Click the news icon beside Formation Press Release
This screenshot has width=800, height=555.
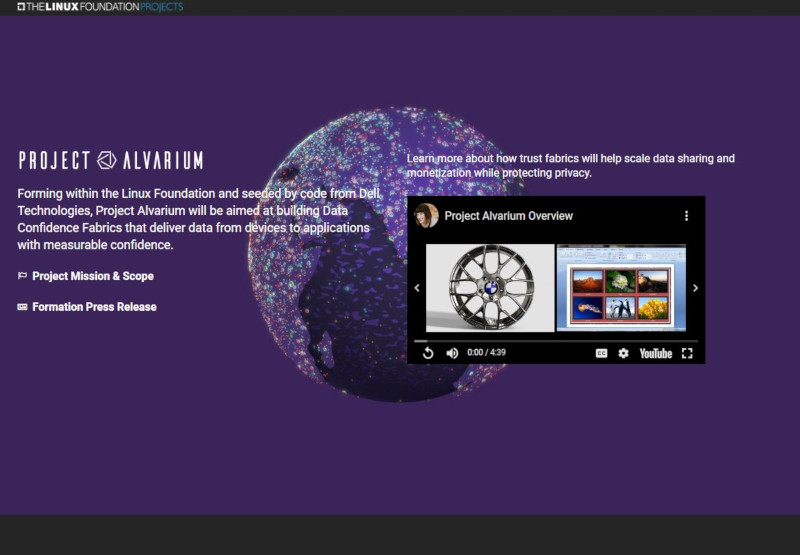tap(22, 307)
